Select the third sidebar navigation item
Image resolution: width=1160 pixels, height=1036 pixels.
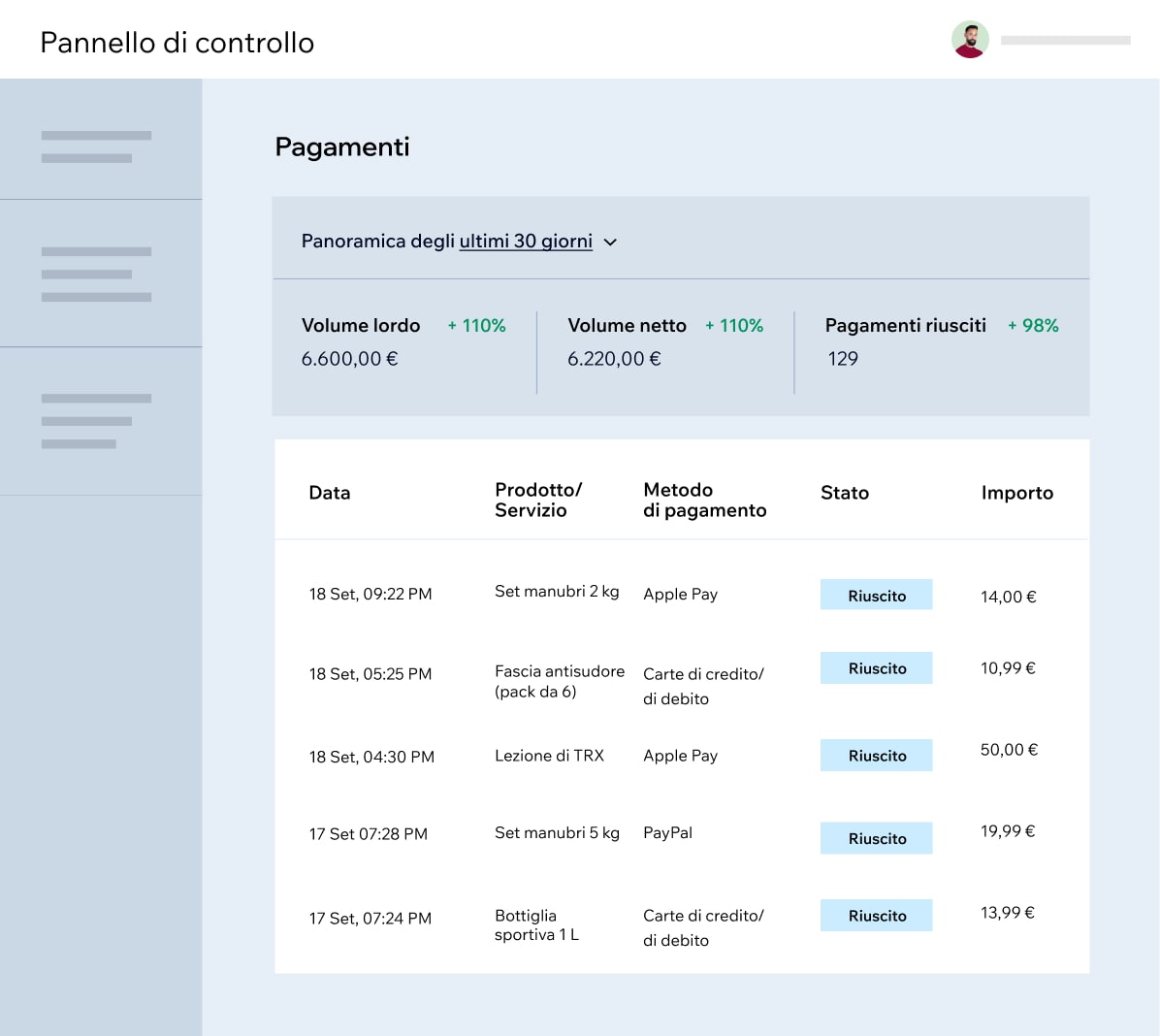(x=96, y=421)
